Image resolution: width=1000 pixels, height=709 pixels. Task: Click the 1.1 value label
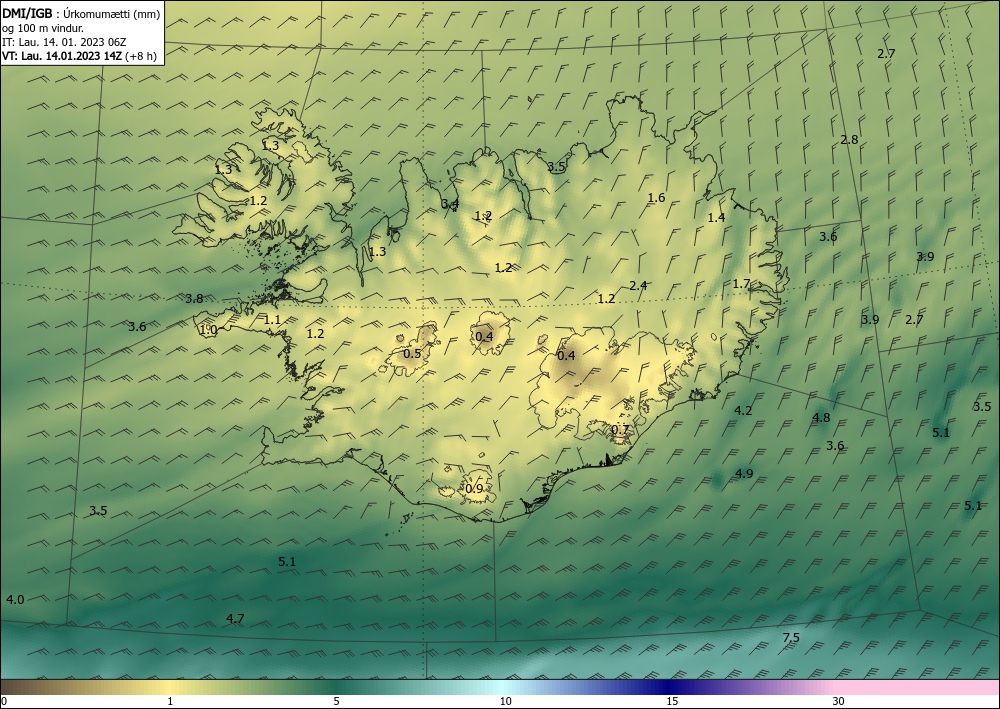272,319
